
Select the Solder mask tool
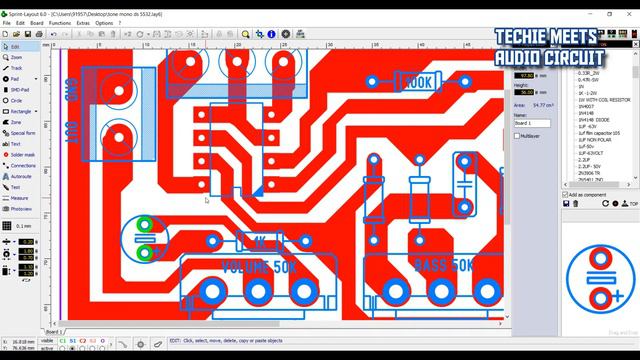coord(20,155)
